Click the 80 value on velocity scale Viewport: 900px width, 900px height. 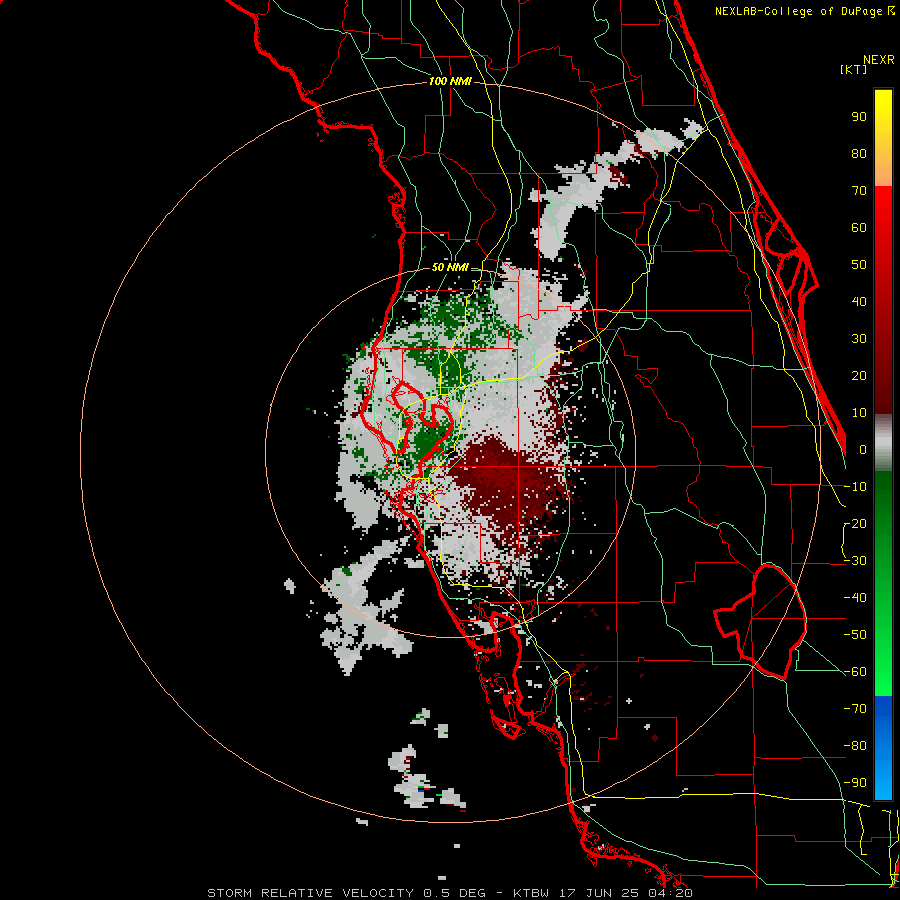click(x=859, y=153)
